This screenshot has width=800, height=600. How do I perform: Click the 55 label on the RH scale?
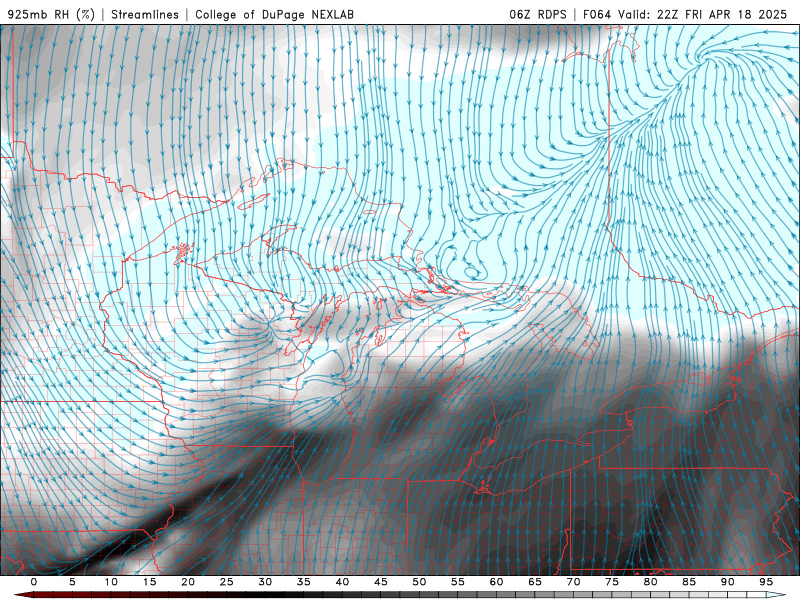(458, 582)
